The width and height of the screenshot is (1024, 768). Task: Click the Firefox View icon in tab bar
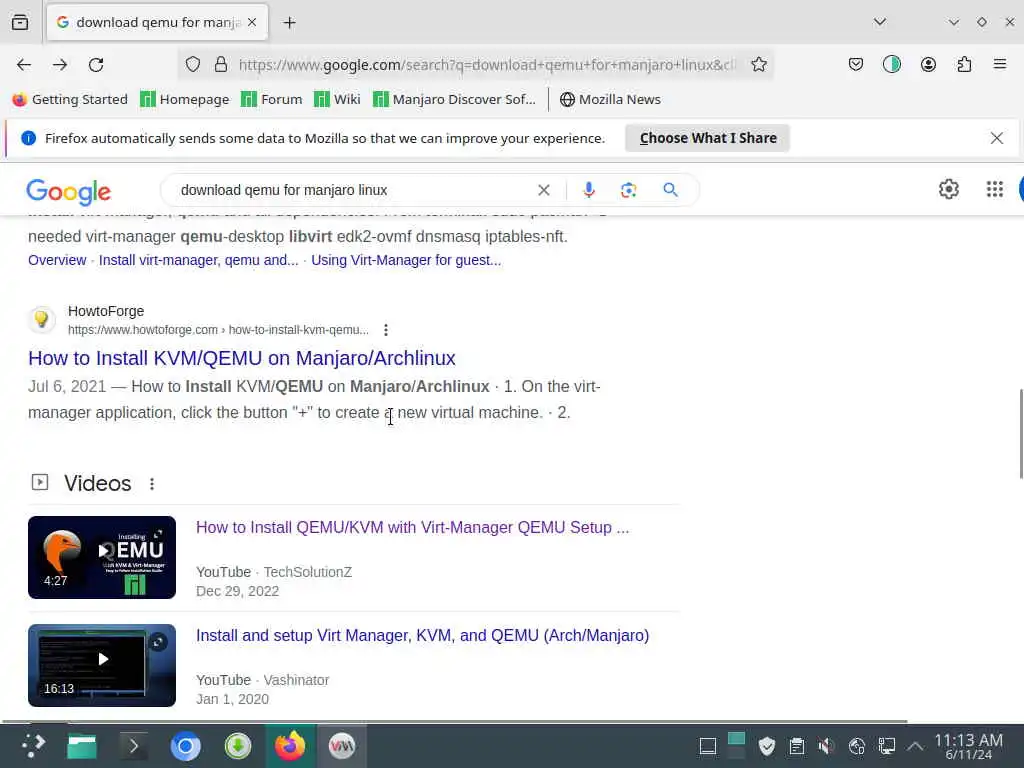coord(20,22)
